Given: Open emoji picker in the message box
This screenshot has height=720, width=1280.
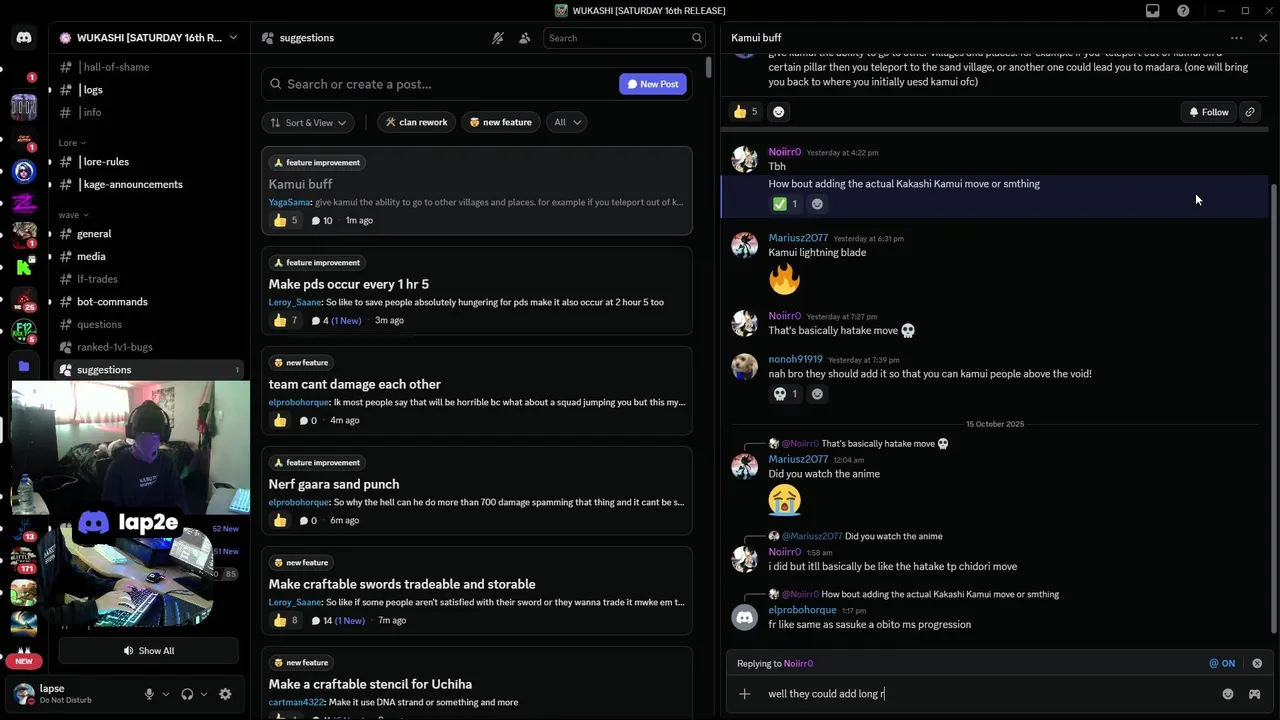Looking at the screenshot, I should click(x=1228, y=694).
